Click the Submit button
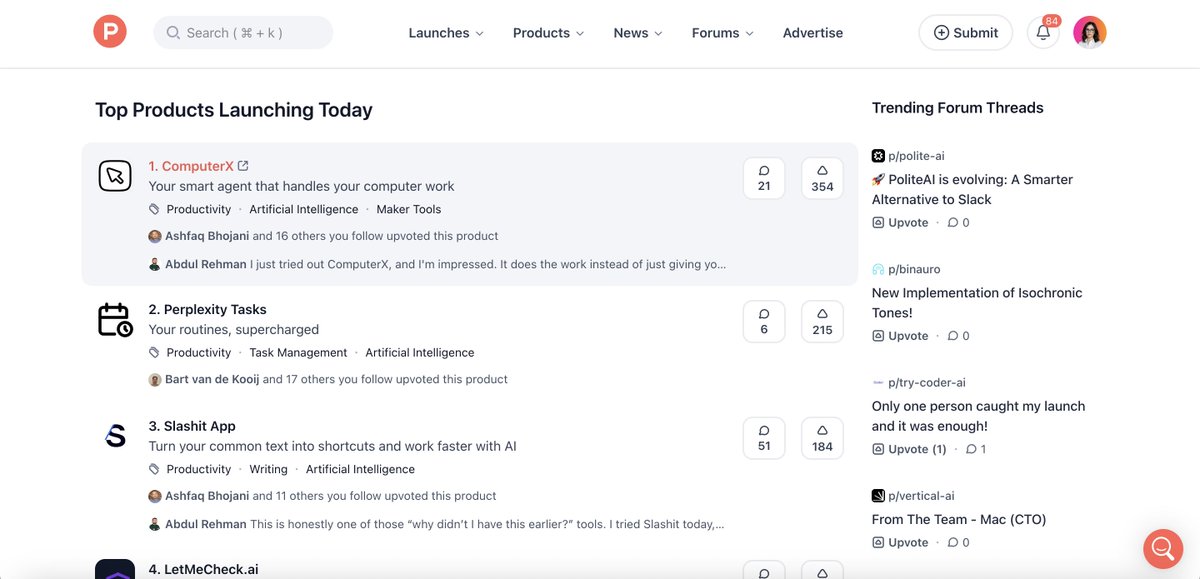This screenshot has height=579, width=1200. point(966,32)
